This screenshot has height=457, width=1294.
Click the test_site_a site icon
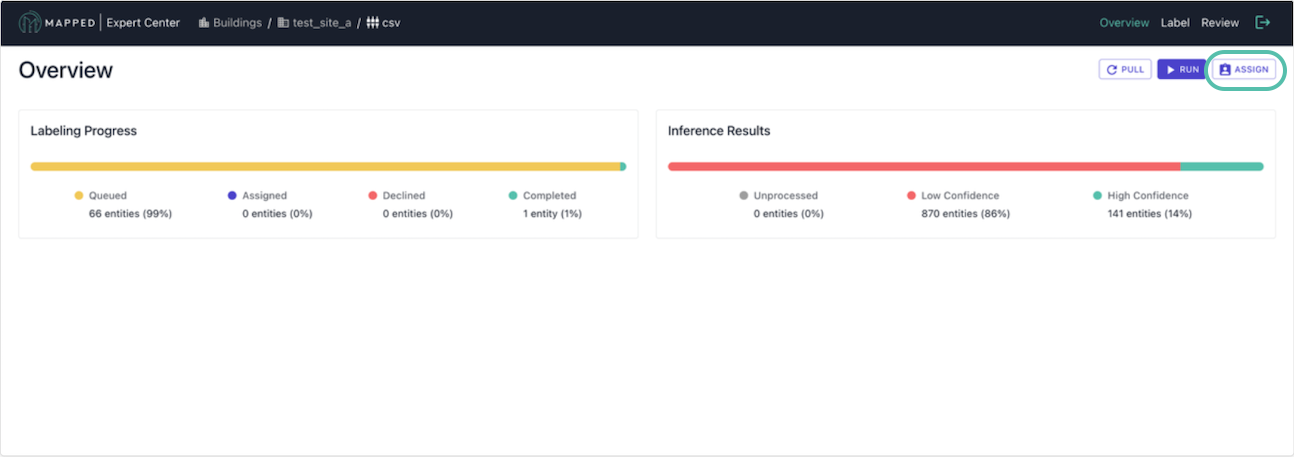tap(283, 22)
